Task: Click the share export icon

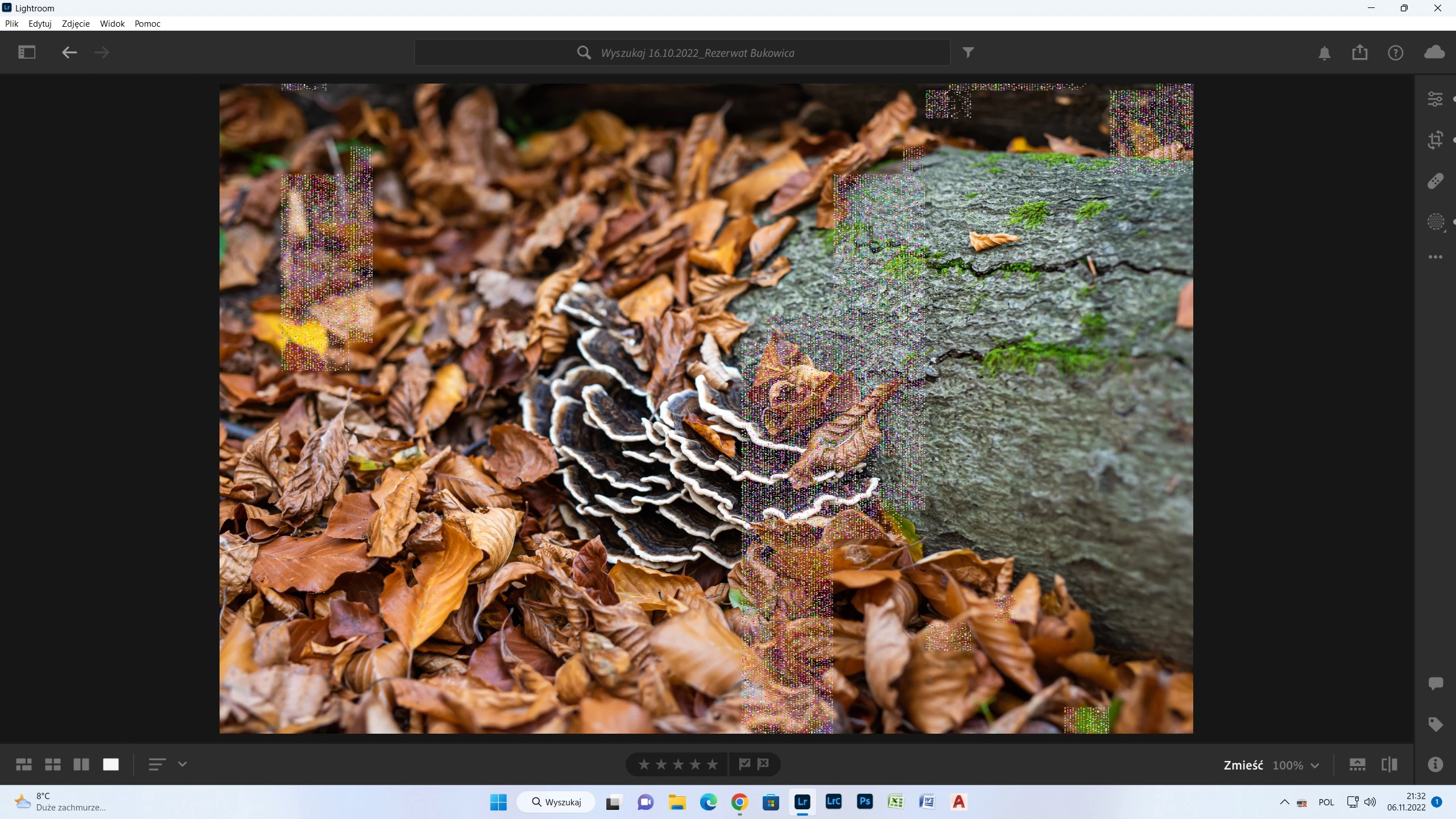Action: pos(1360,53)
